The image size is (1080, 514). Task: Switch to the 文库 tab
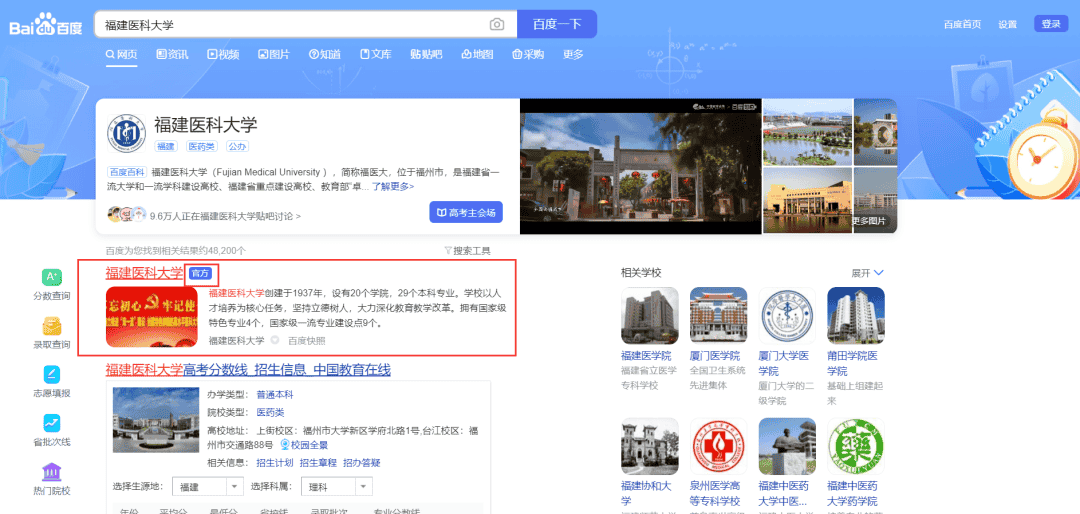pos(375,54)
